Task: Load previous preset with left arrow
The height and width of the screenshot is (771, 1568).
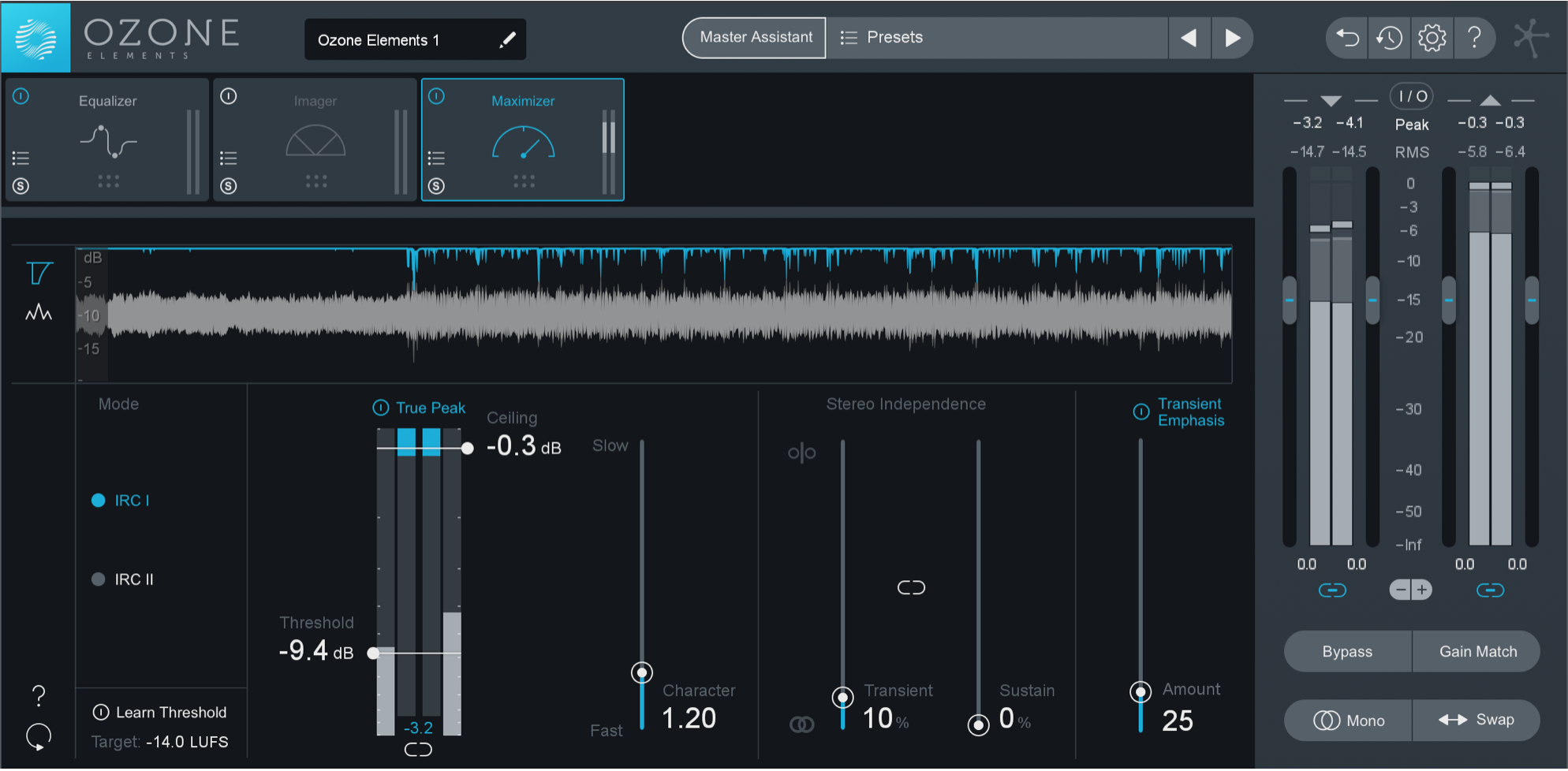Action: [x=1189, y=38]
